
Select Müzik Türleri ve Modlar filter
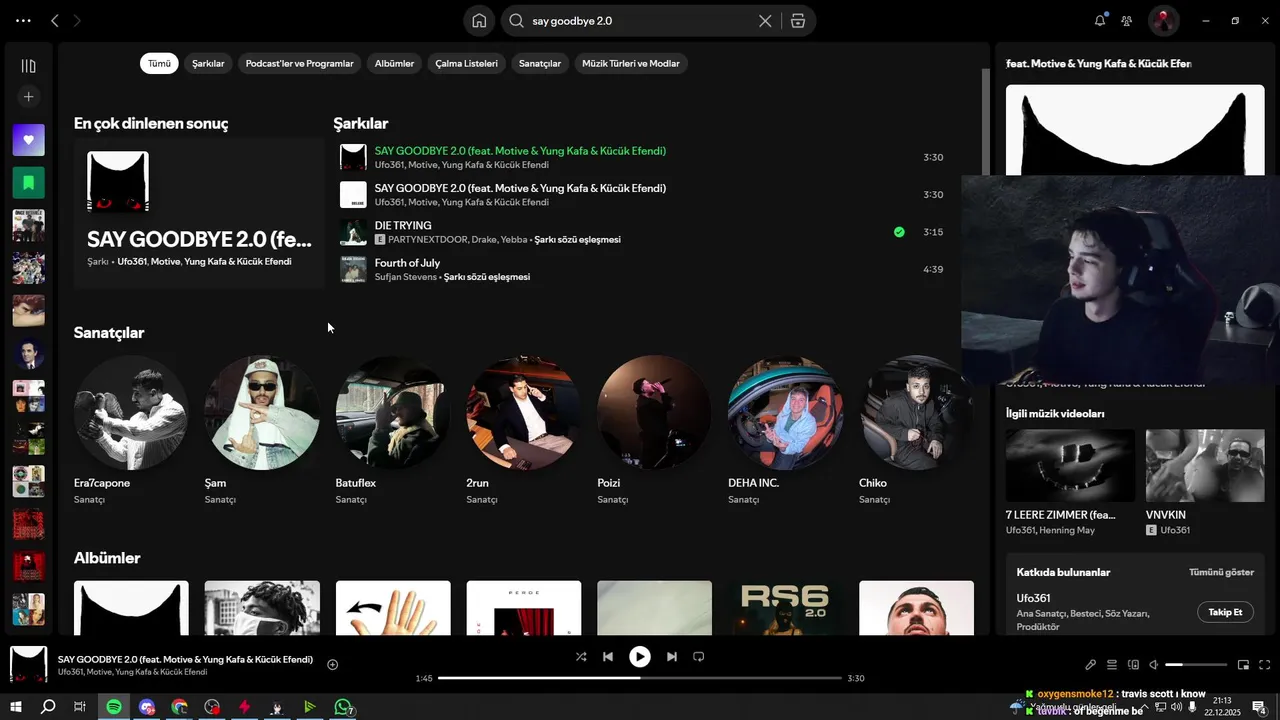630,63
